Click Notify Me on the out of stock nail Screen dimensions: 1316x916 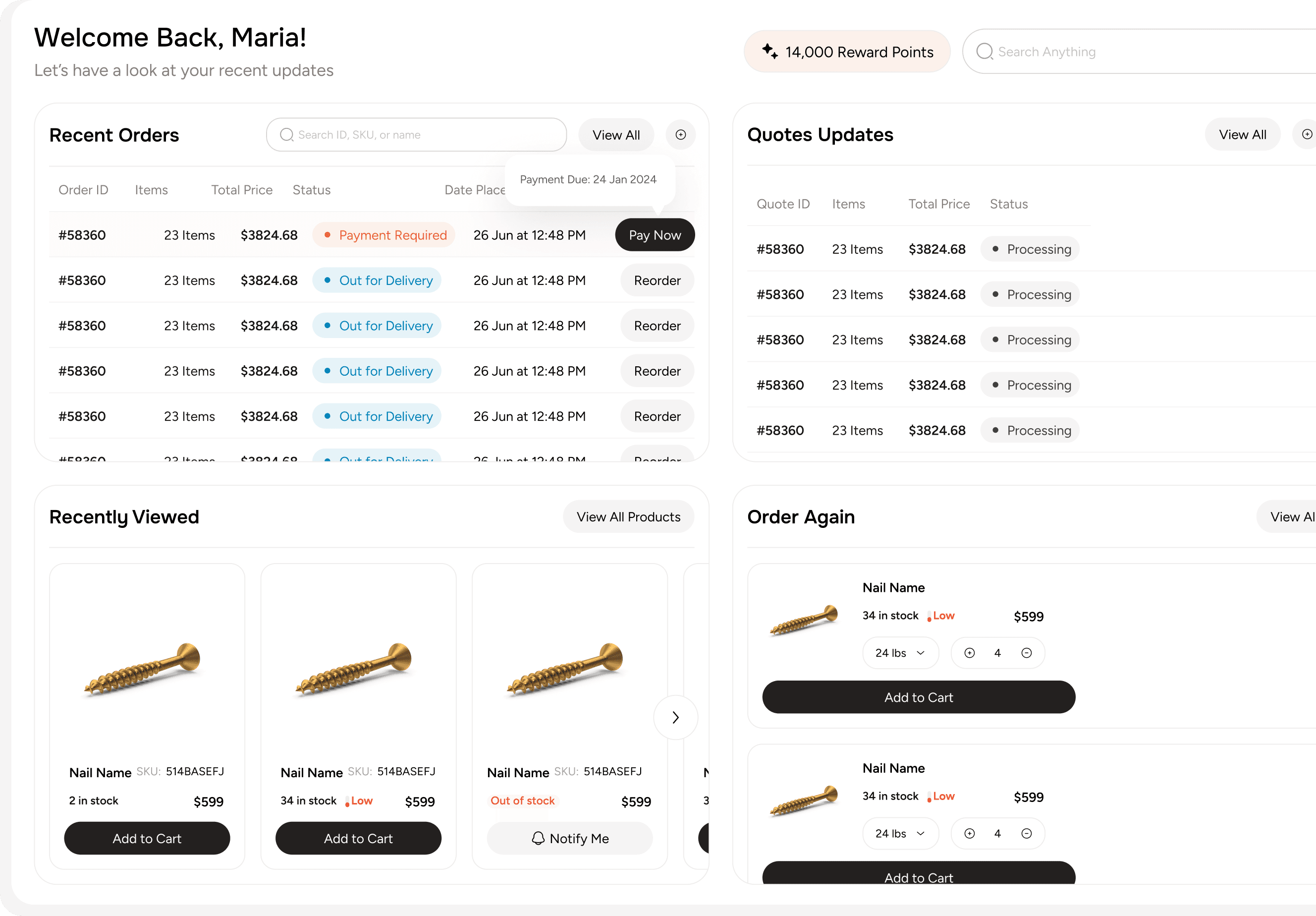pos(570,838)
